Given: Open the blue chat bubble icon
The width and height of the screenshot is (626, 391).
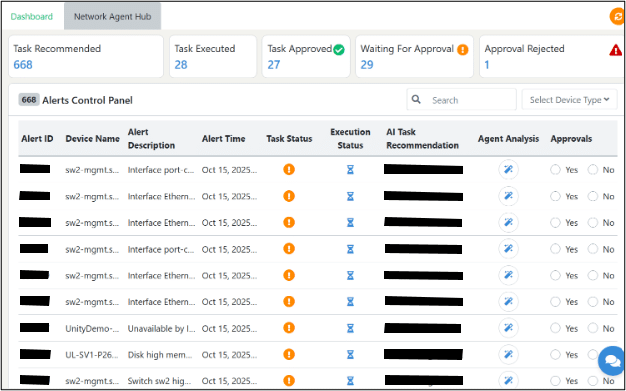Looking at the screenshot, I should (x=612, y=361).
